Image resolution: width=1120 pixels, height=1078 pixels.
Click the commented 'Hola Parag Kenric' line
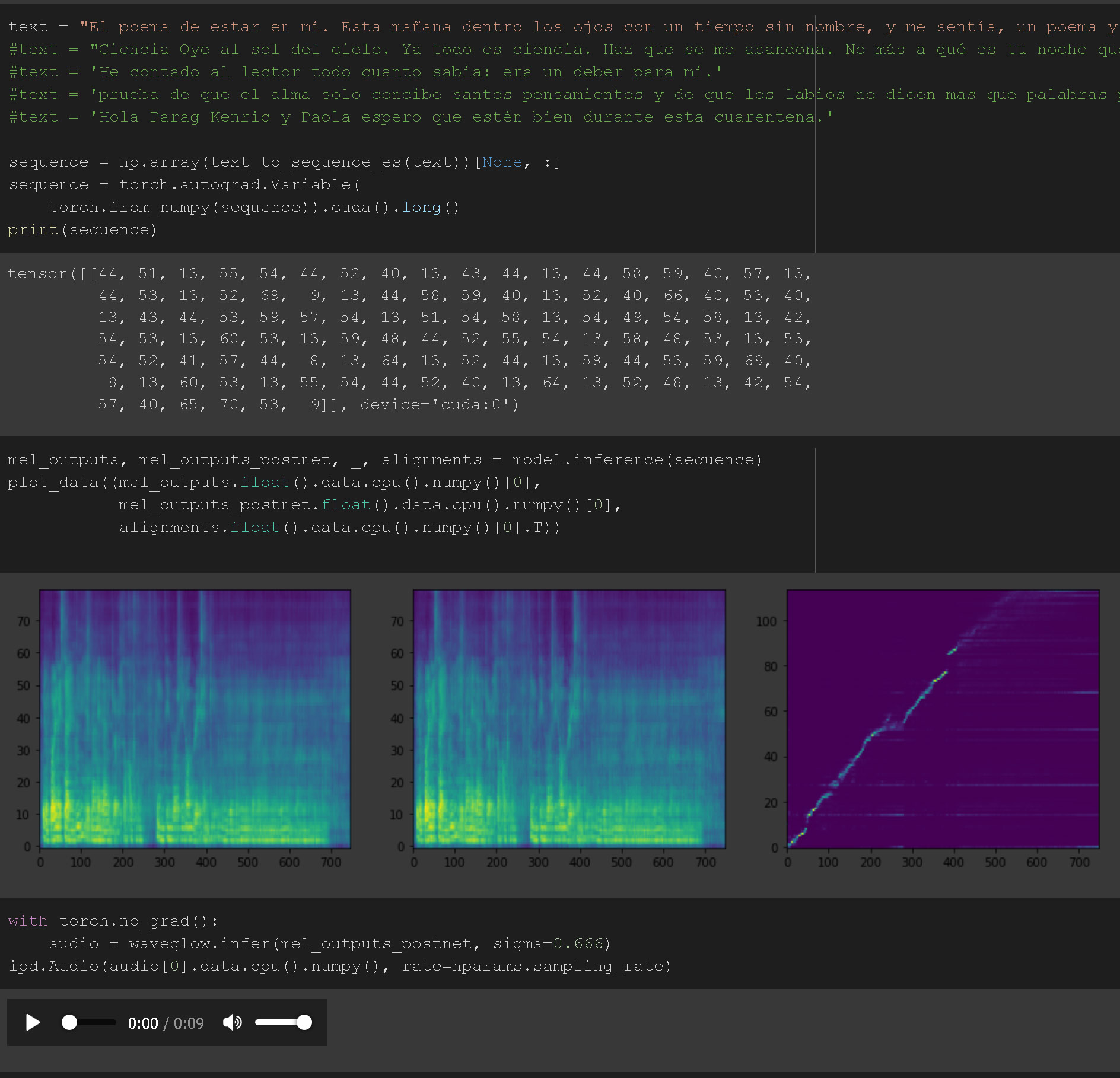click(x=421, y=117)
